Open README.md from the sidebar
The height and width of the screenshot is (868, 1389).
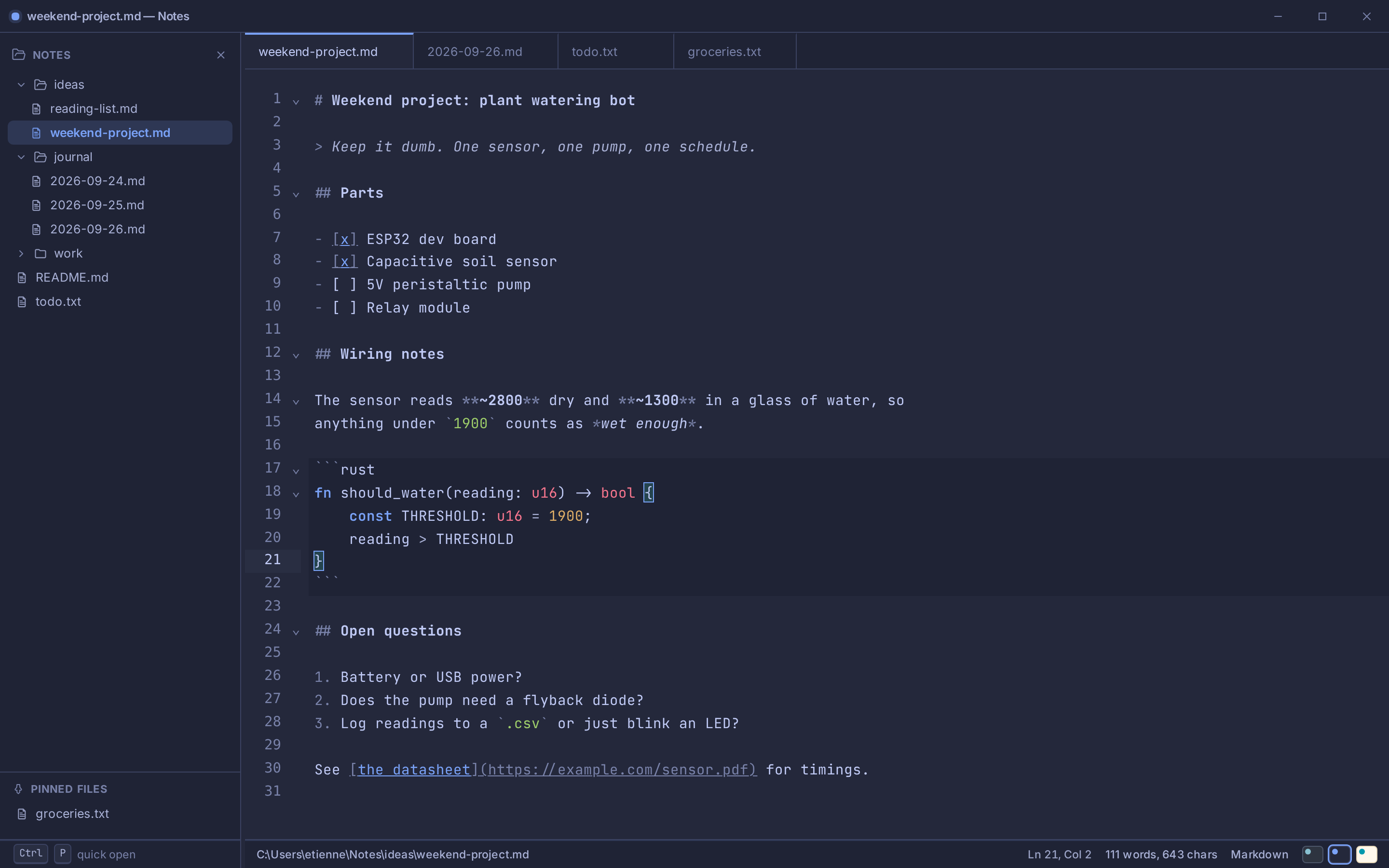coord(120,277)
